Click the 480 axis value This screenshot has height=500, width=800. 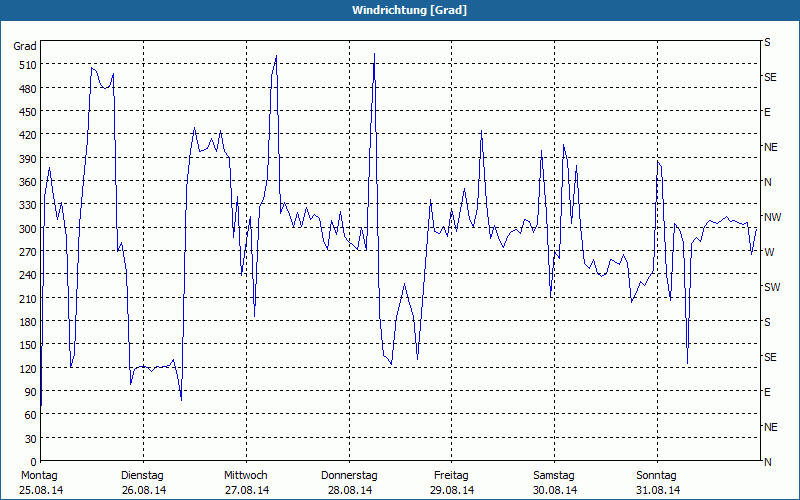pos(29,89)
